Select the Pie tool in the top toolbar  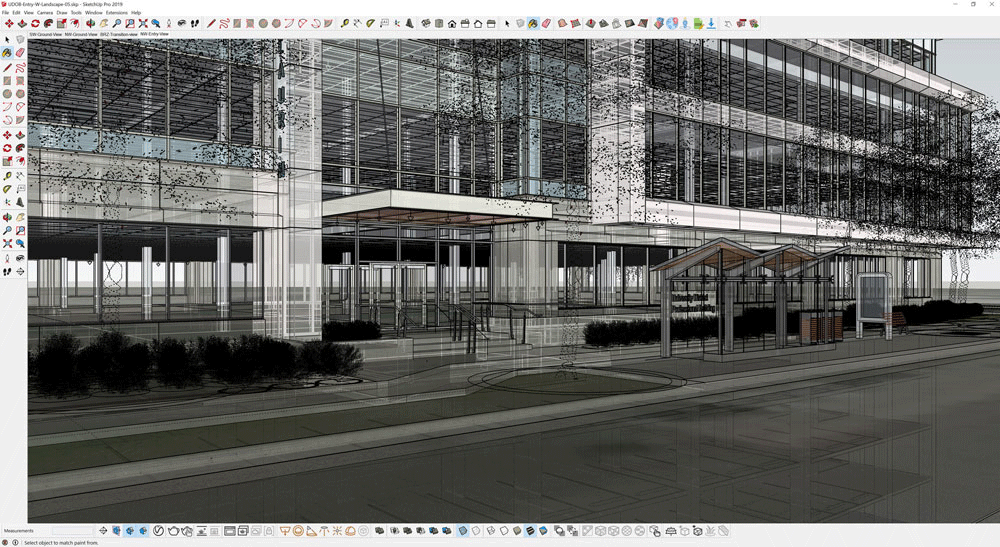pos(328,24)
